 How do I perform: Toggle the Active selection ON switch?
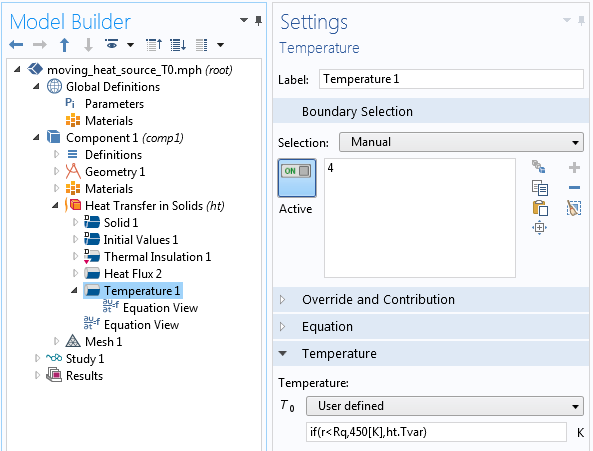(x=297, y=178)
